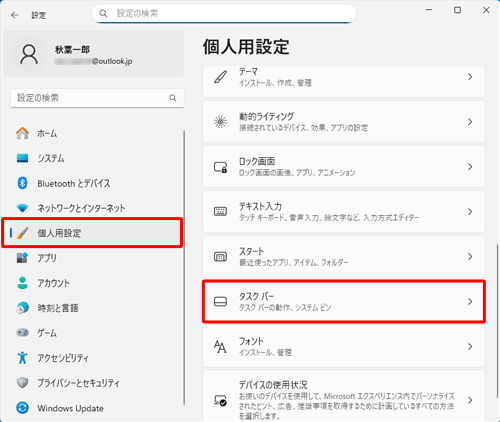500x422 pixels.
Task: Select システム in the sidebar
Action: 94,158
